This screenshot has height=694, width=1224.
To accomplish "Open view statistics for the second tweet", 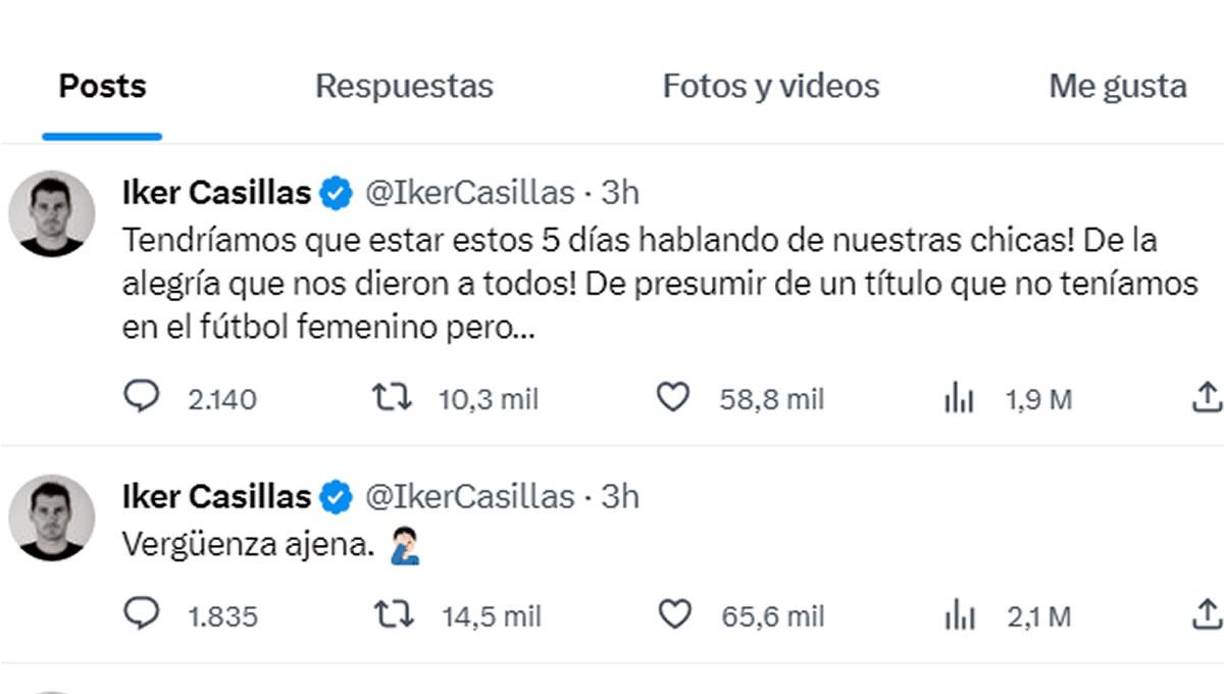I will [x=959, y=616].
